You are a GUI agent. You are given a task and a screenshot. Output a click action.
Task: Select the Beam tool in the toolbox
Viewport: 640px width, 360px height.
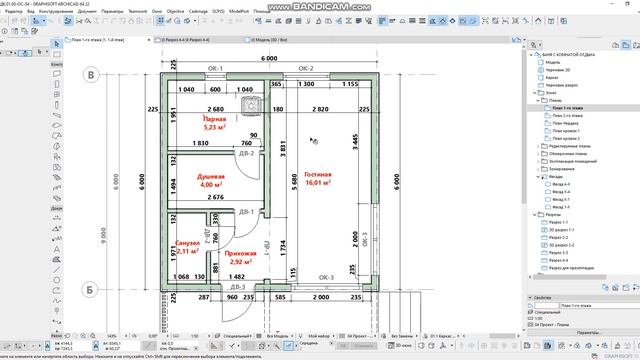point(57,115)
